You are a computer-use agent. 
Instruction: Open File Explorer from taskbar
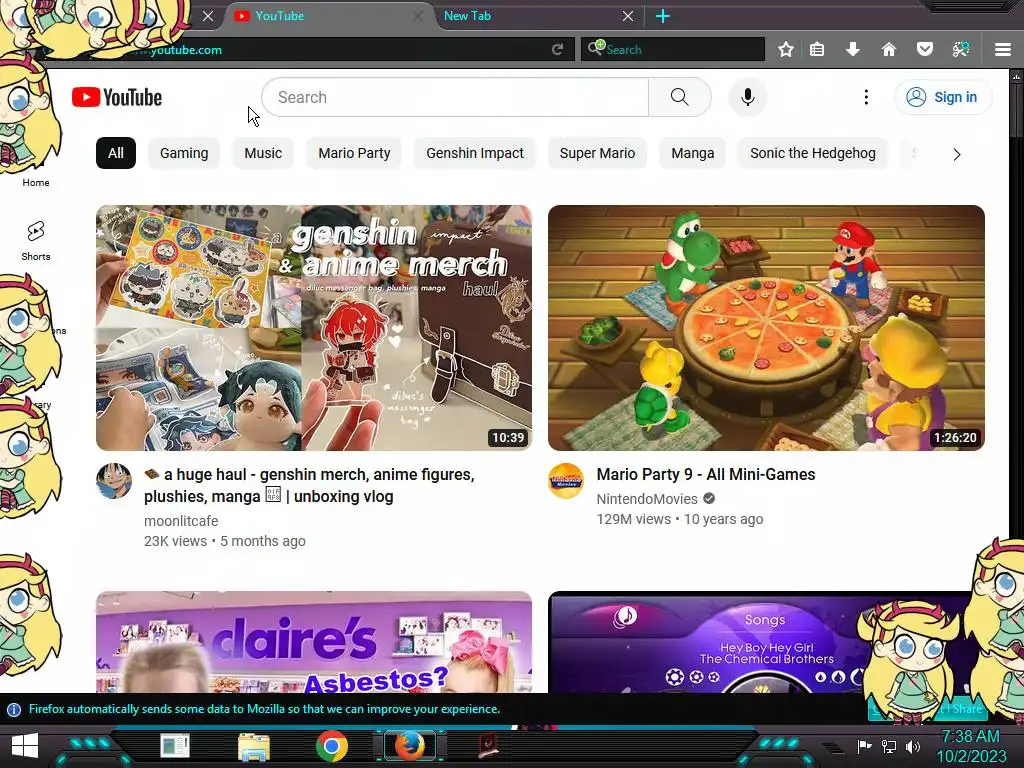pyautogui.click(x=254, y=747)
